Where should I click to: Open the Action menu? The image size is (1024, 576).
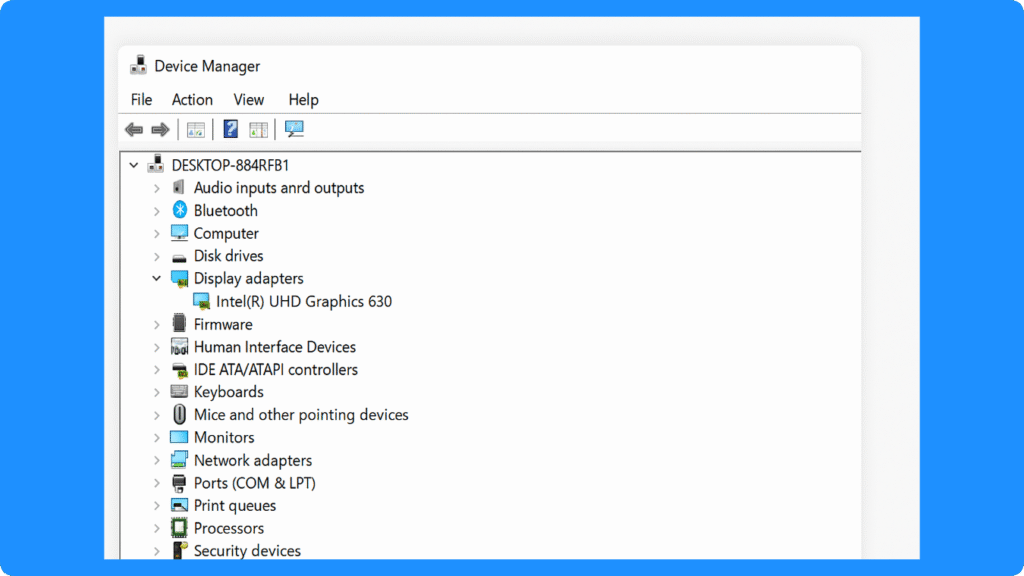point(192,99)
